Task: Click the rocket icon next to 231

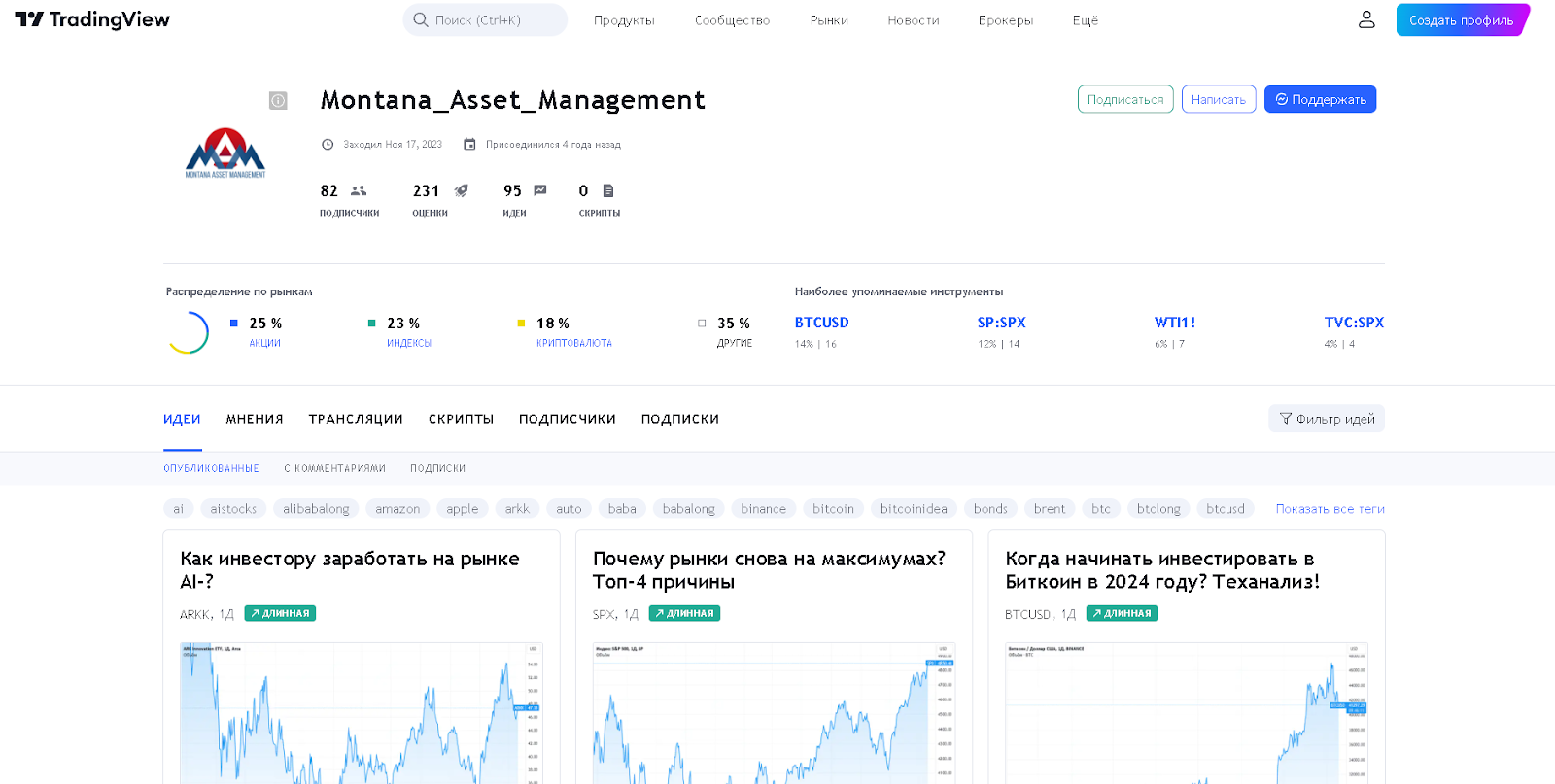Action: pos(462,190)
